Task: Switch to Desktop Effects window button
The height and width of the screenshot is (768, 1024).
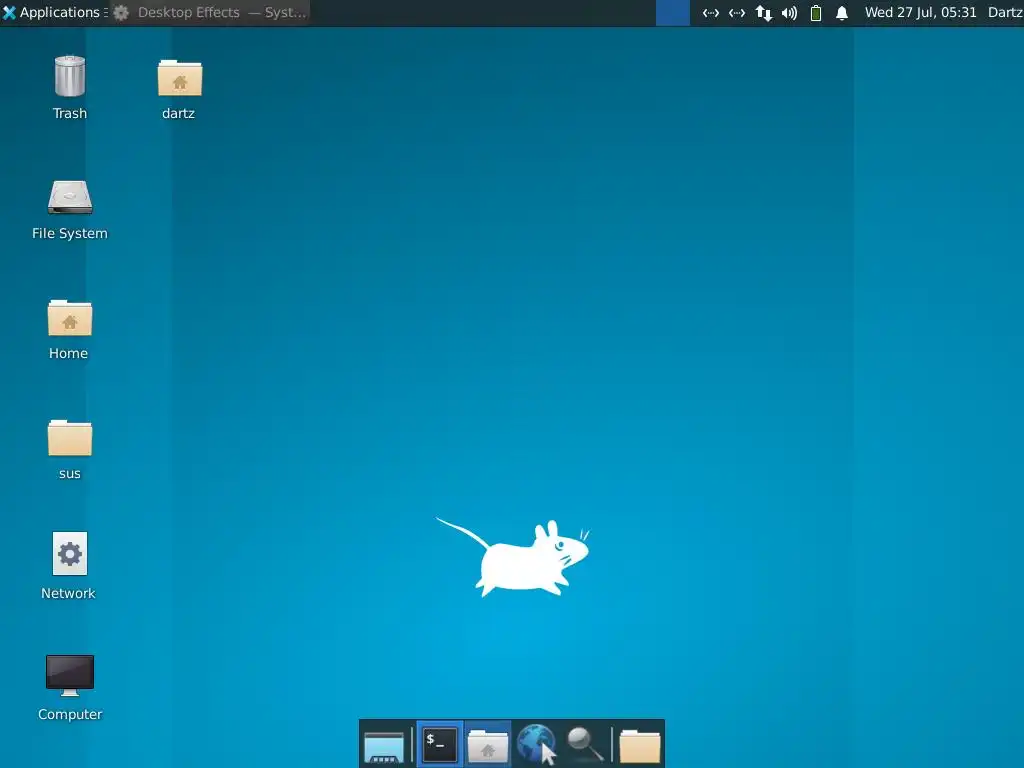Action: click(x=210, y=12)
